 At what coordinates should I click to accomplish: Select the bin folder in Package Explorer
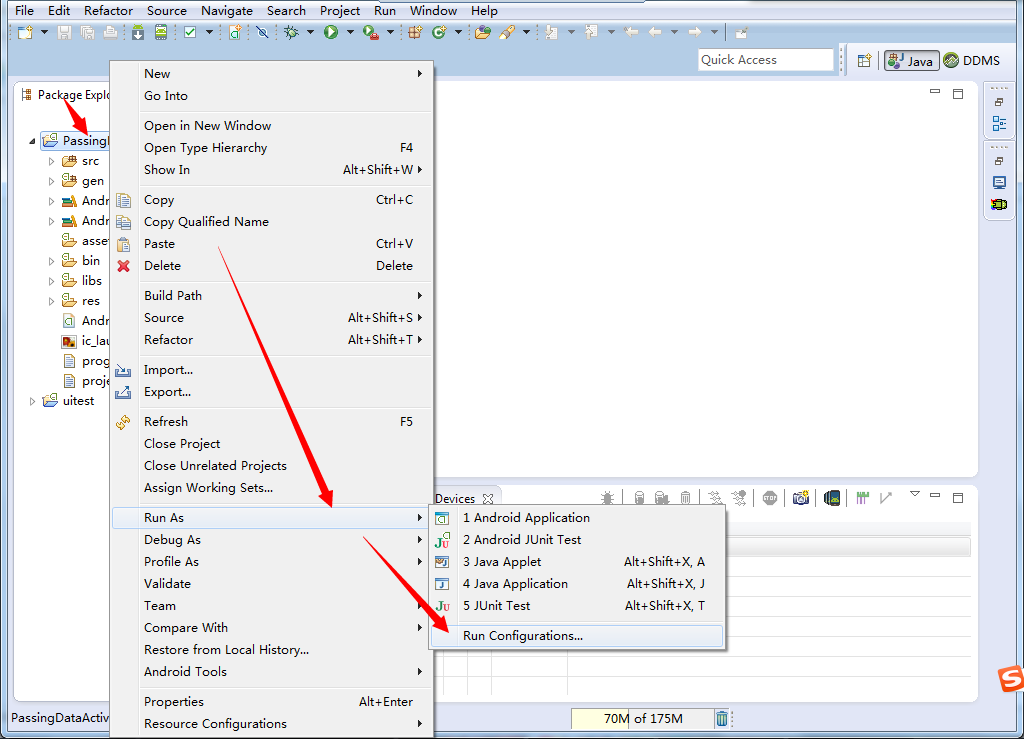[x=82, y=260]
